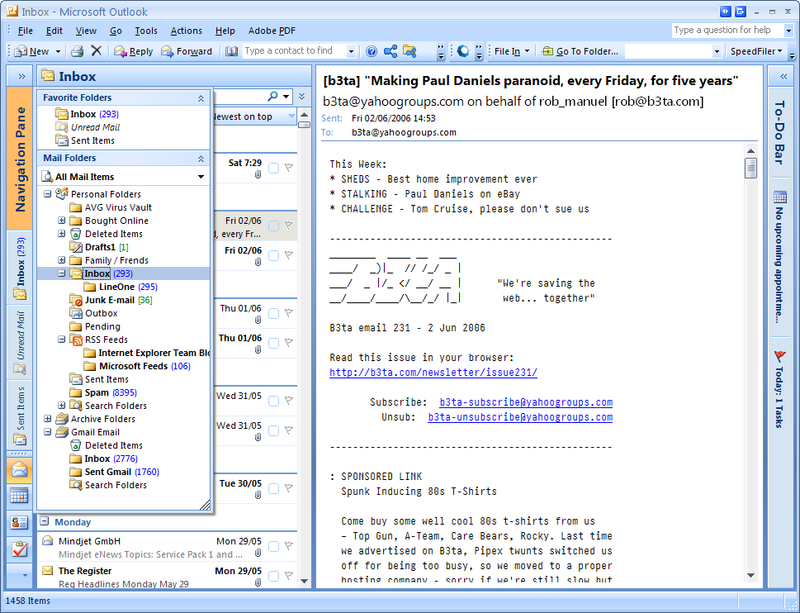Click the Sent Items icon on vertical bar
800x613 pixels.
pos(20,438)
